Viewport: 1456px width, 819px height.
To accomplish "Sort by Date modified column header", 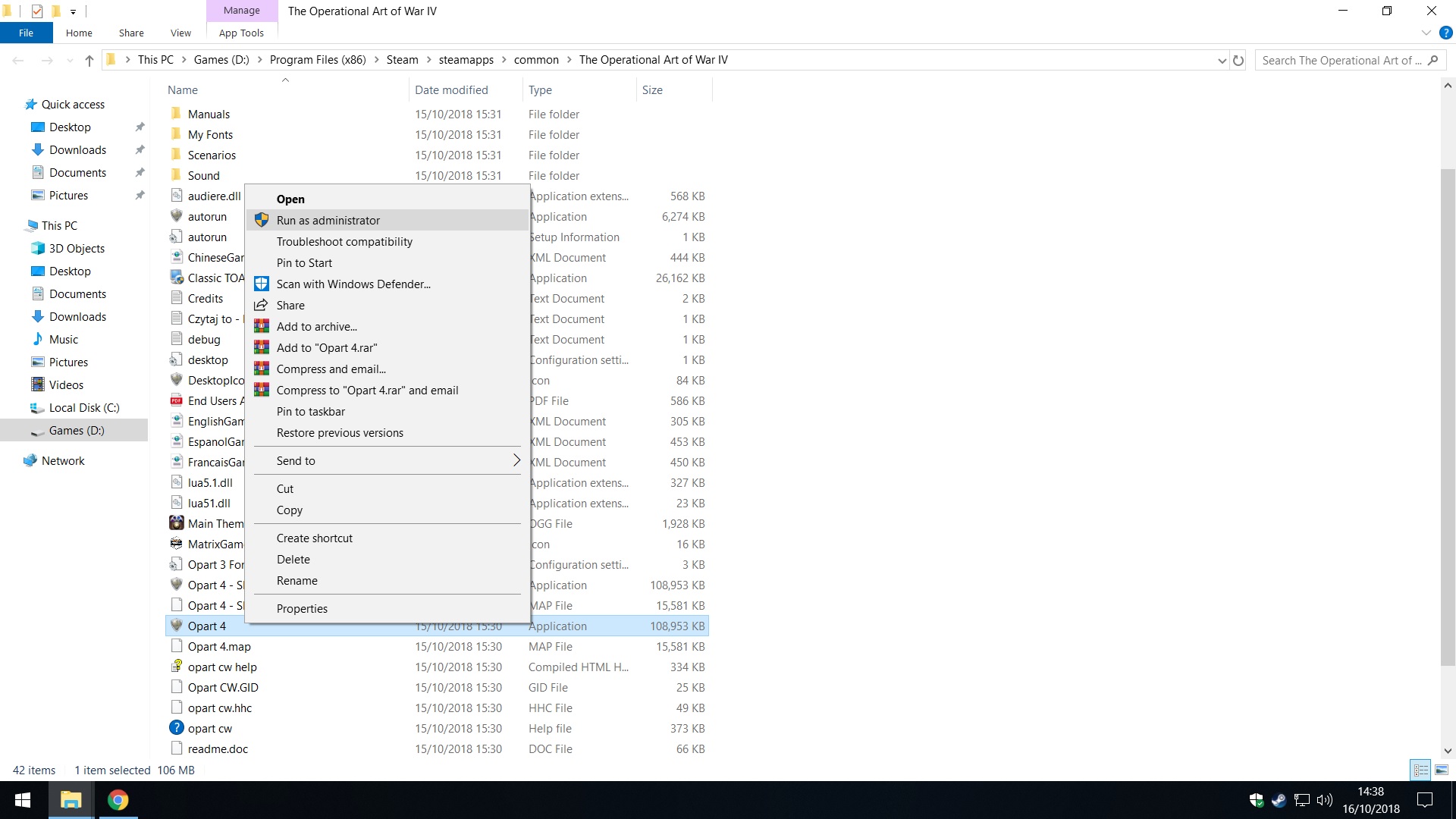I will click(x=466, y=89).
